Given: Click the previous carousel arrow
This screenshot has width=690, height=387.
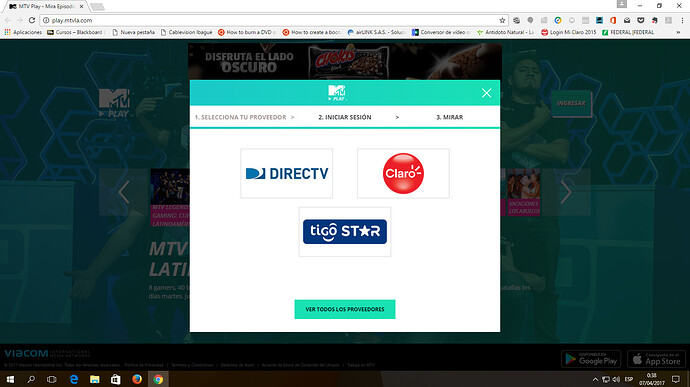Looking at the screenshot, I should click(124, 192).
